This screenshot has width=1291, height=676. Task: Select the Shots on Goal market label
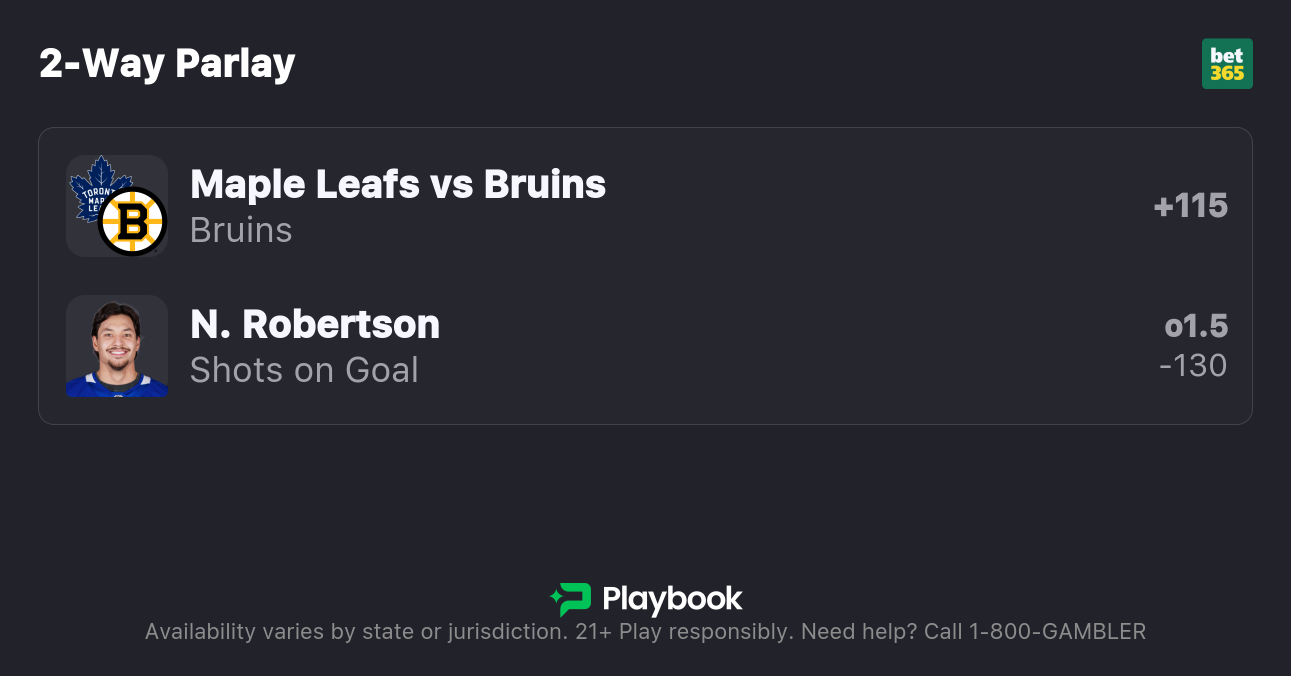click(304, 370)
